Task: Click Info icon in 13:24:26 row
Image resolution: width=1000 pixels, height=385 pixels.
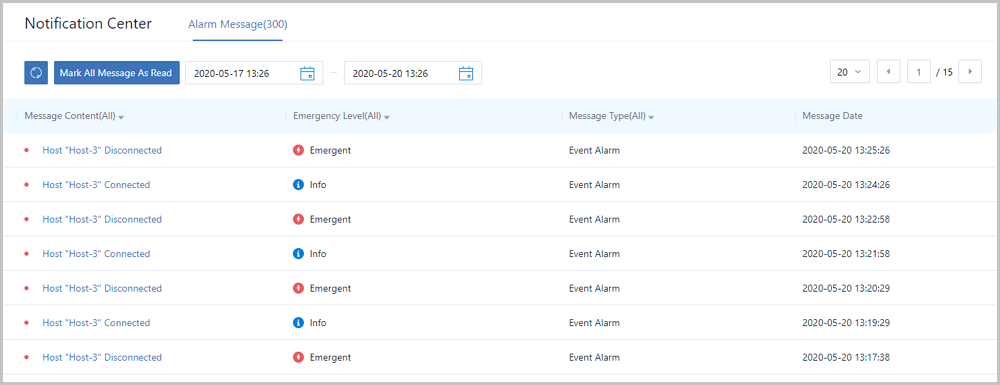Action: [298, 185]
